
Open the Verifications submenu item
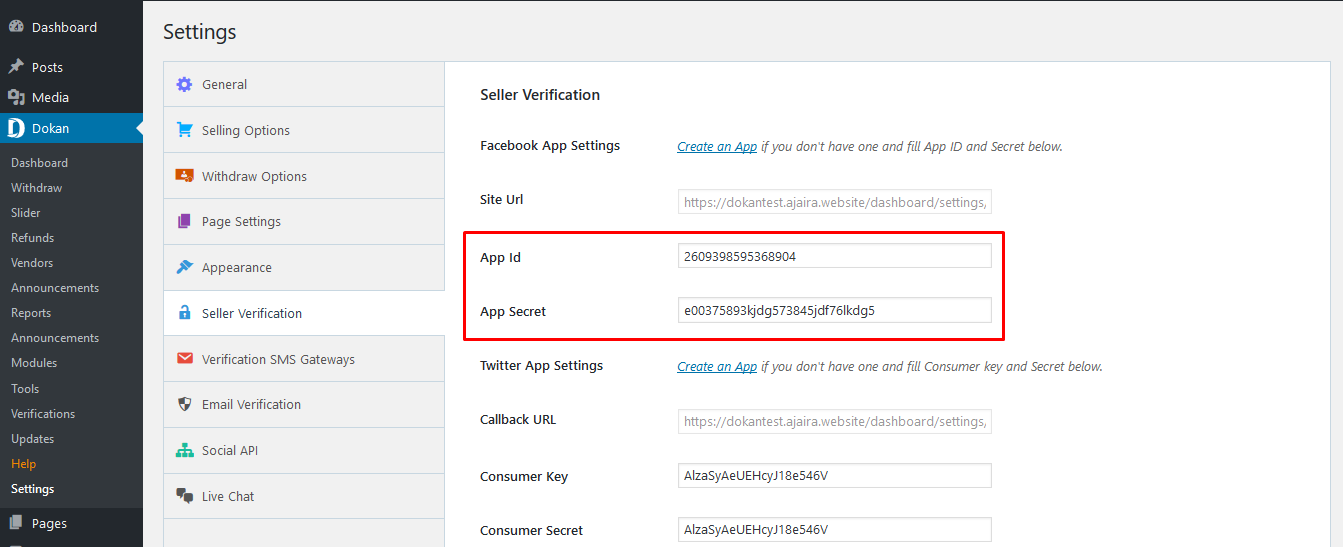[43, 413]
